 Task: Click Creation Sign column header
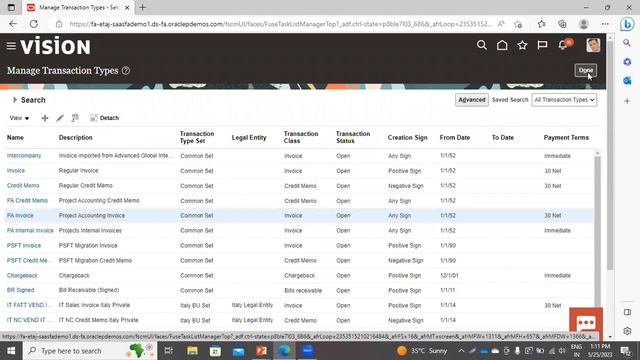(x=407, y=138)
